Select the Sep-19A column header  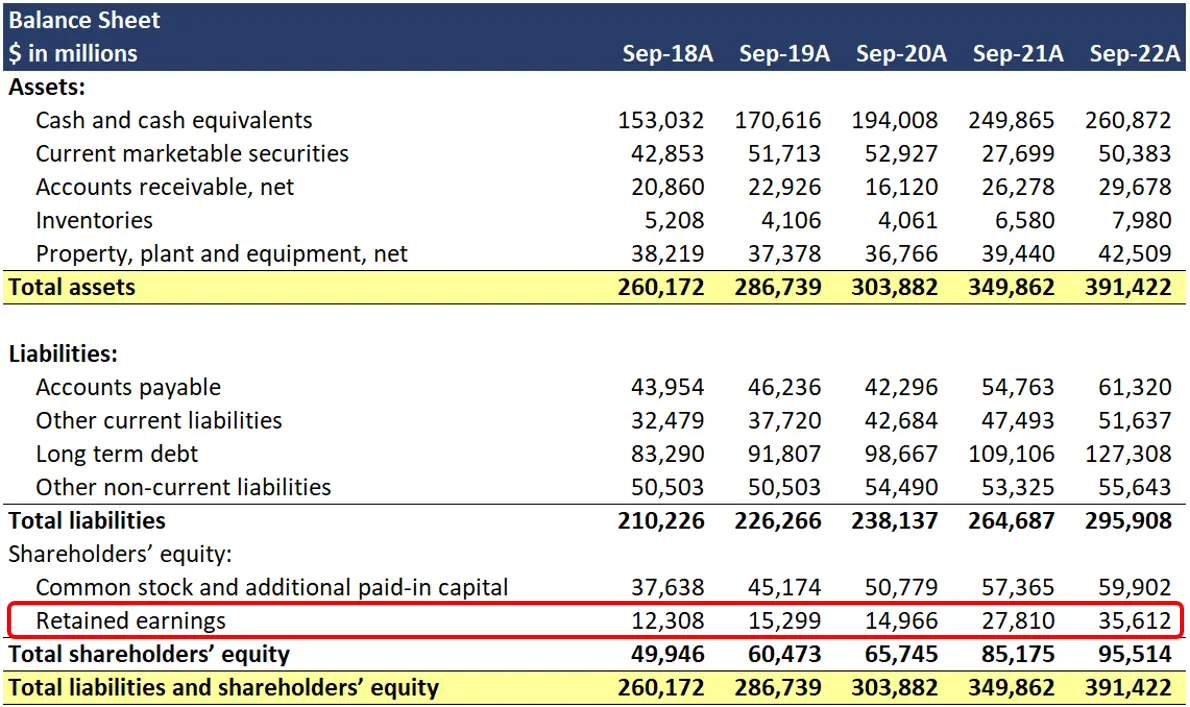pos(784,55)
